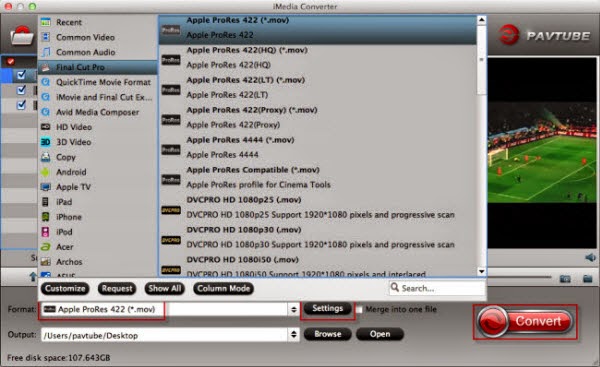
Task: Click the snapshot camera icon
Action: click(565, 278)
